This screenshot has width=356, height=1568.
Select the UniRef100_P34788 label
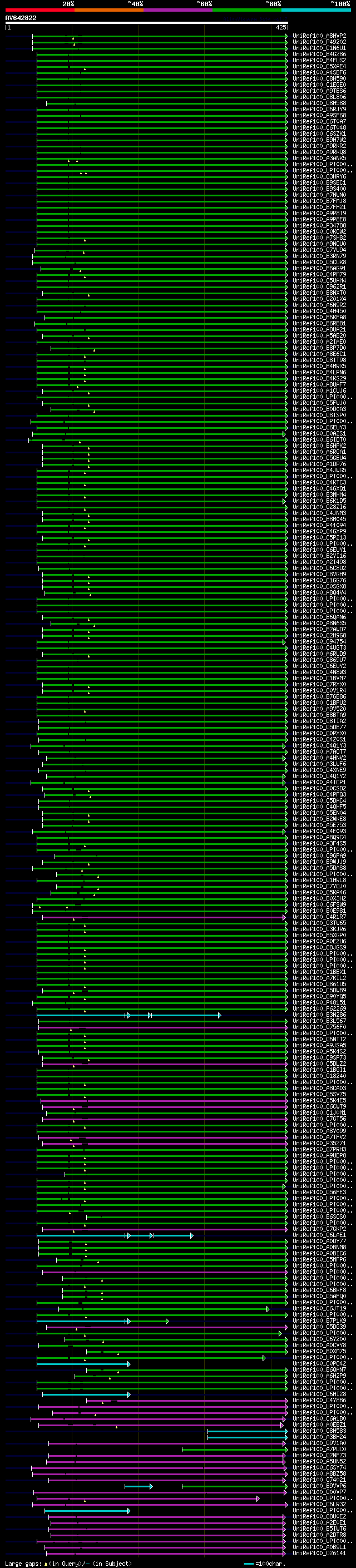tap(319, 225)
